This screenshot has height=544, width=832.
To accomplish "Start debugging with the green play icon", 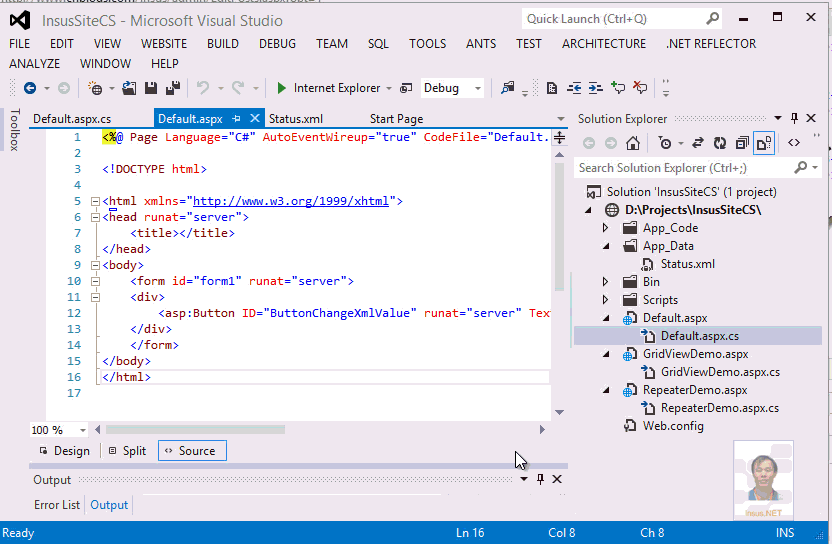I will pyautogui.click(x=282, y=88).
